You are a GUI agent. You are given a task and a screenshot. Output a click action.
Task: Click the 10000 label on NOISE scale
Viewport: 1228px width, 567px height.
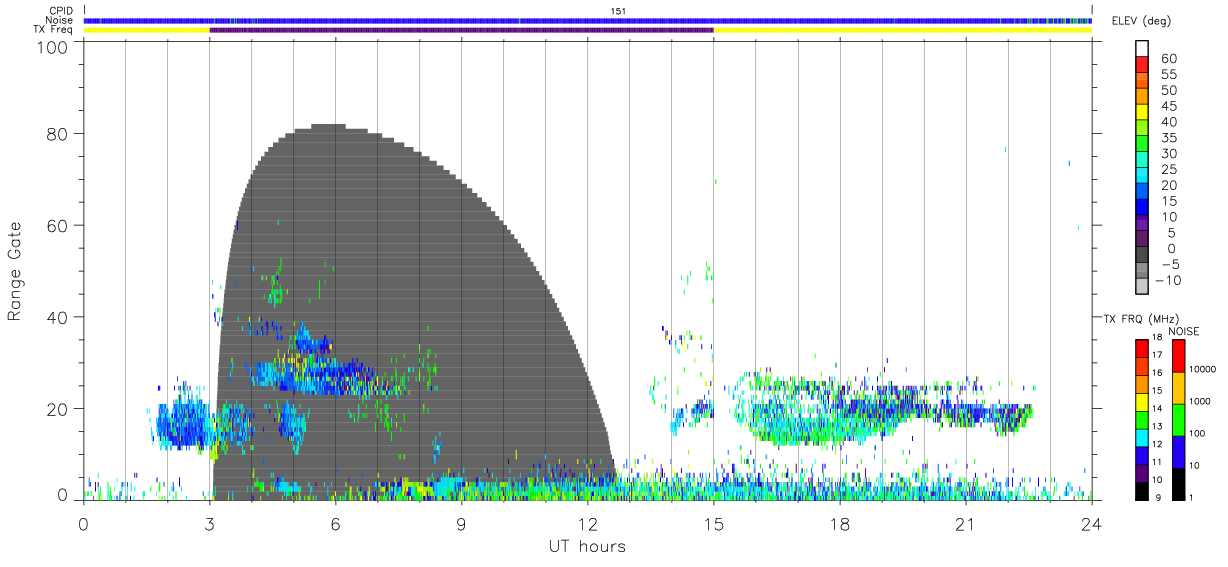[x=1205, y=369]
